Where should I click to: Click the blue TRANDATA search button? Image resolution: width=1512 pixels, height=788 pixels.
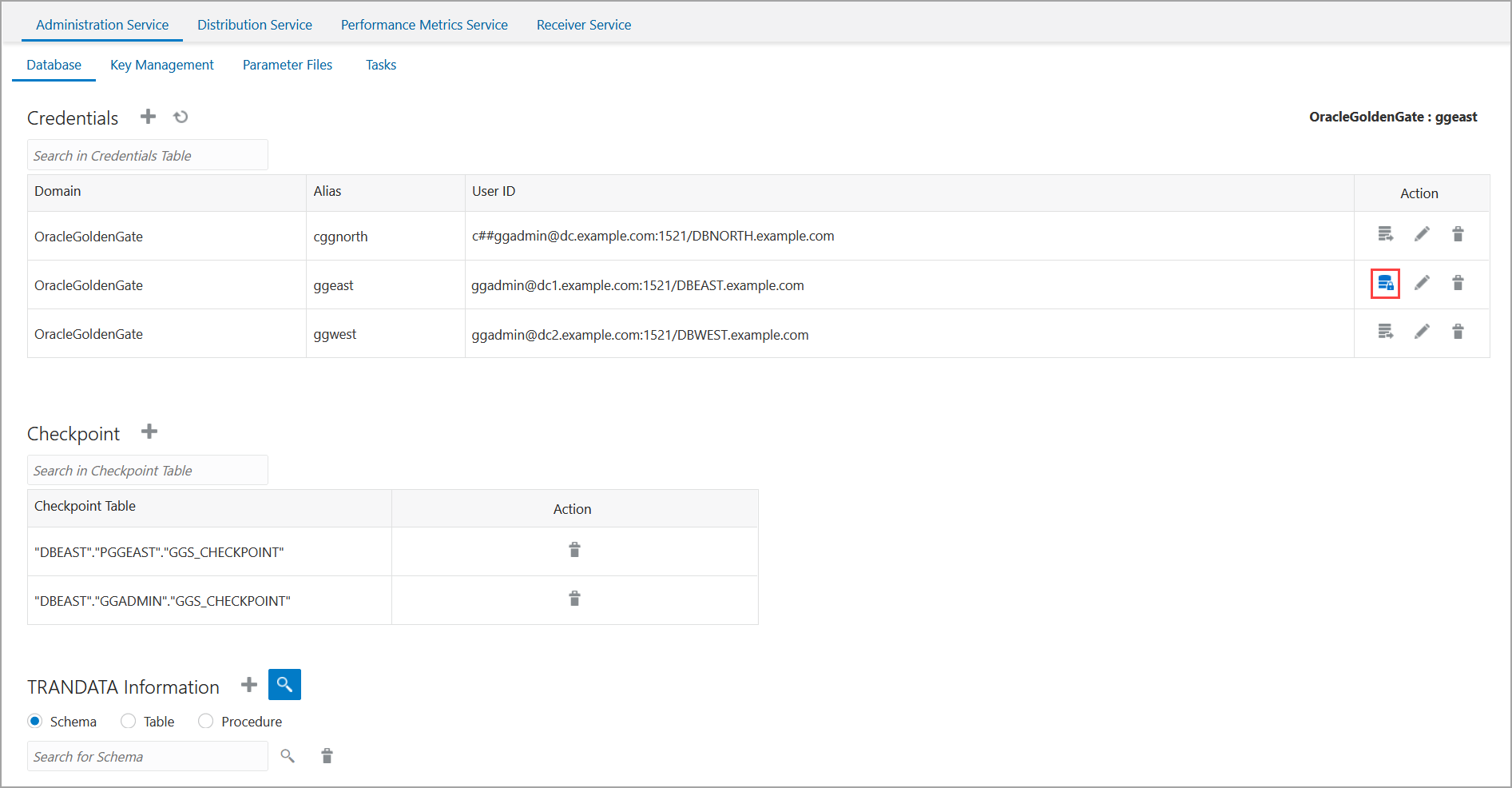pyautogui.click(x=284, y=684)
